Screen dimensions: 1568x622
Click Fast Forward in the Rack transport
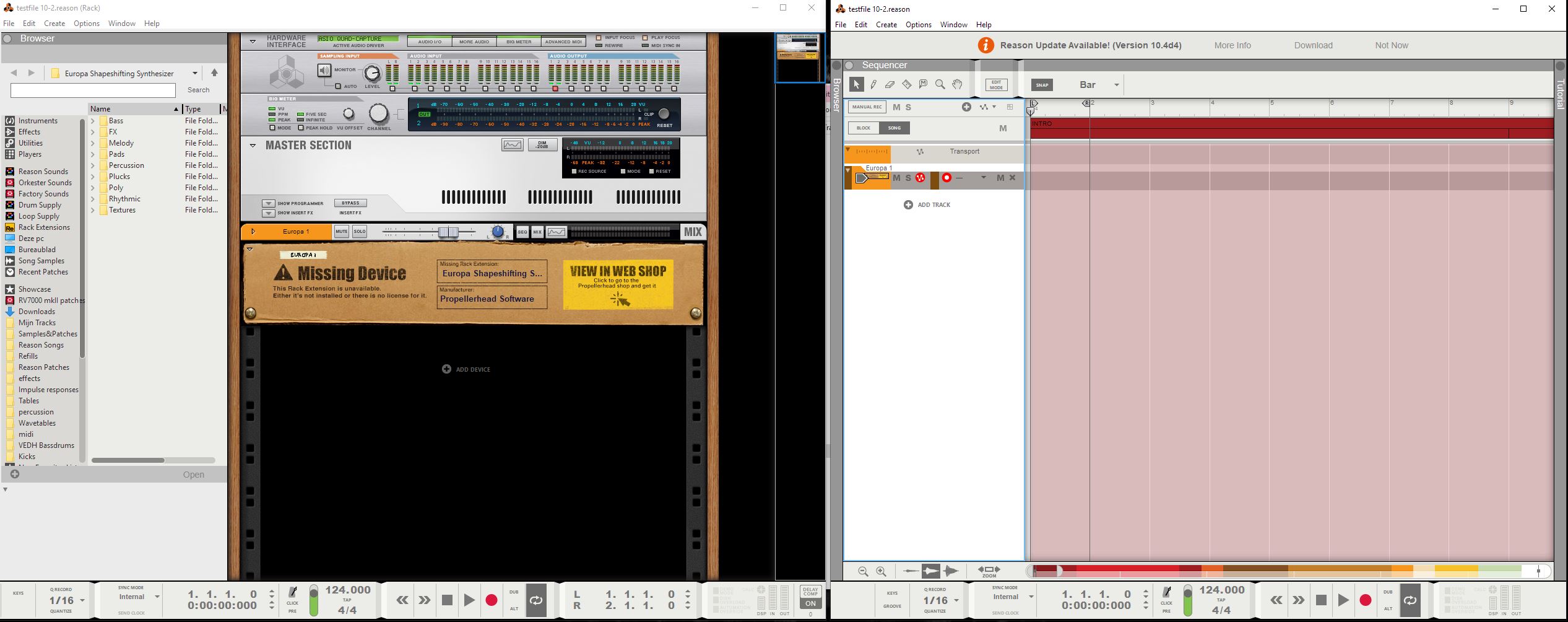tap(425, 600)
